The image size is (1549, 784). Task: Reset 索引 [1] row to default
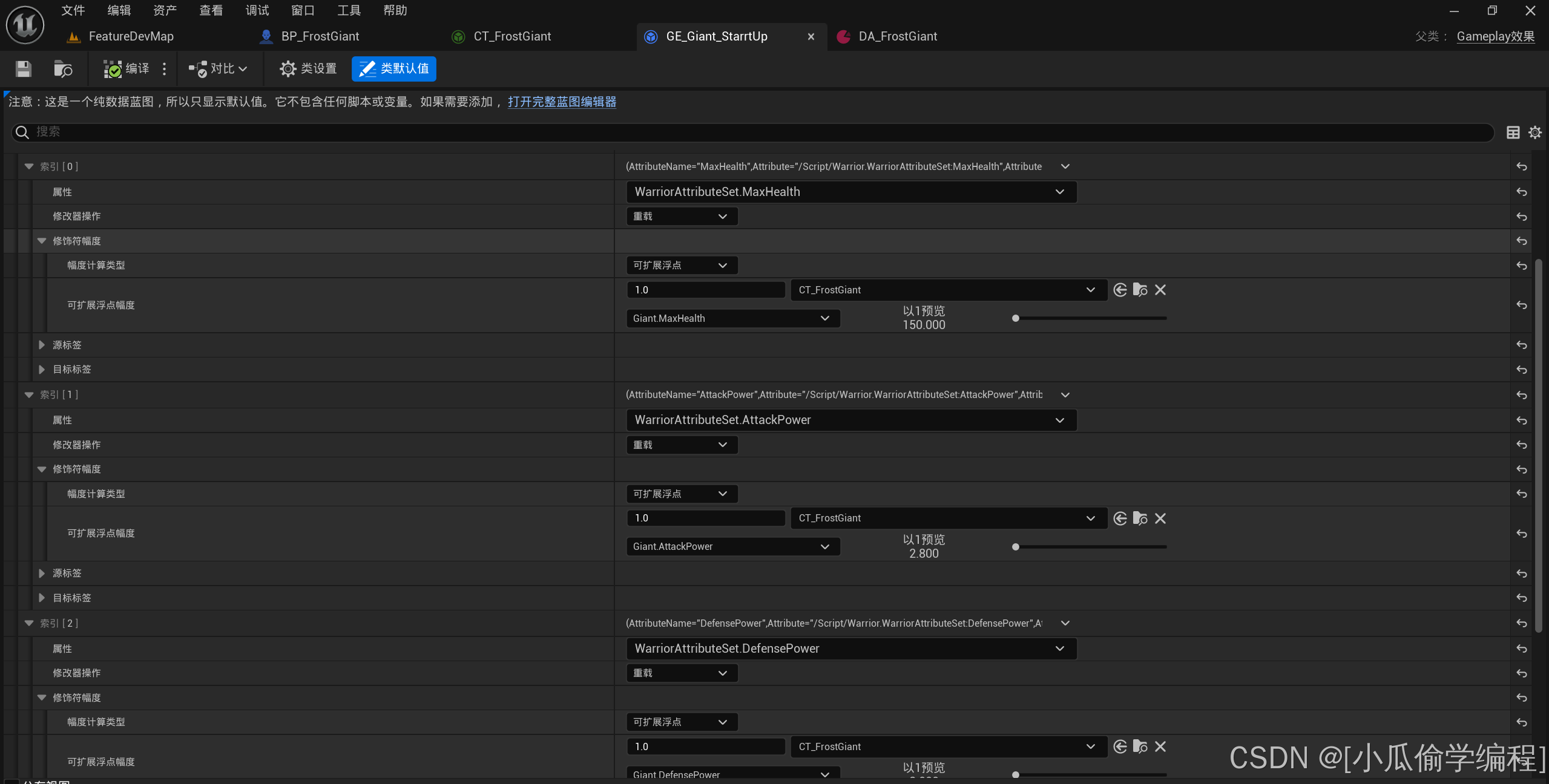click(x=1521, y=395)
